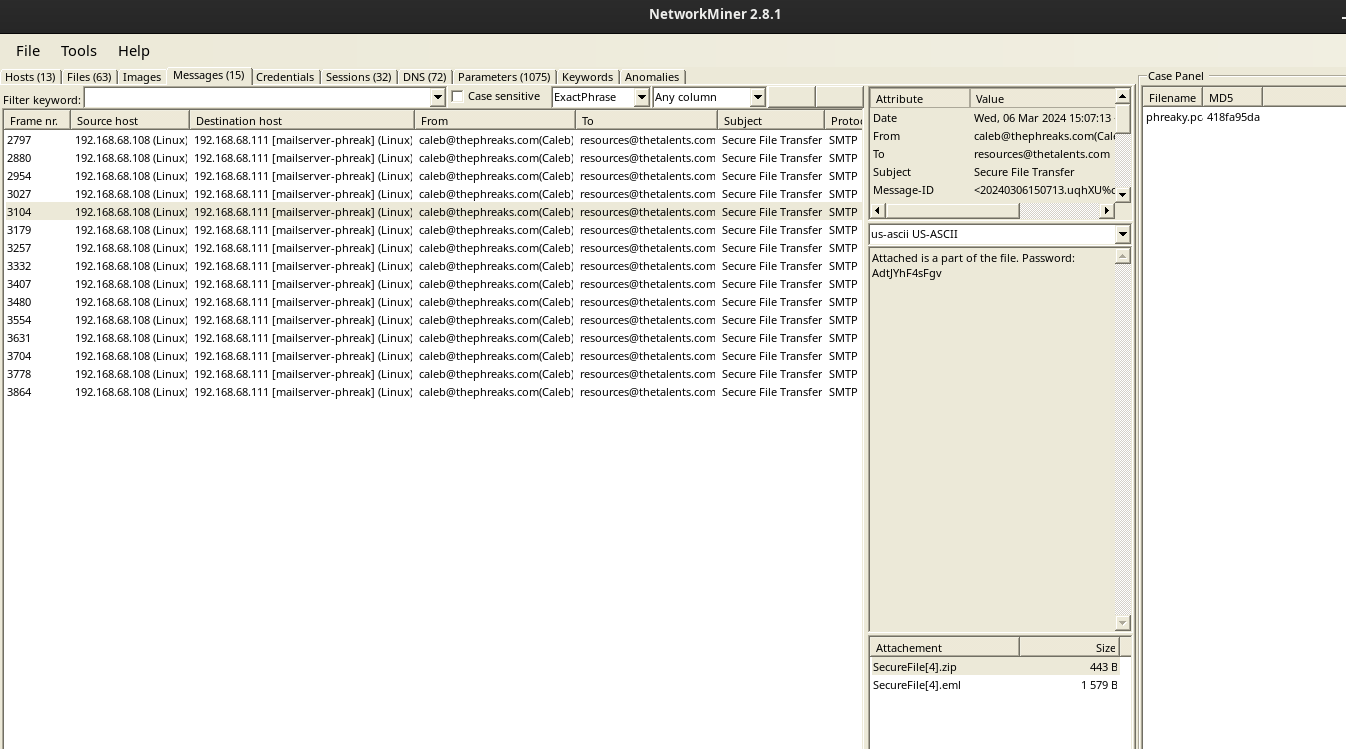Image resolution: width=1346 pixels, height=749 pixels.
Task: Select the Date attribute row
Action: (992, 118)
